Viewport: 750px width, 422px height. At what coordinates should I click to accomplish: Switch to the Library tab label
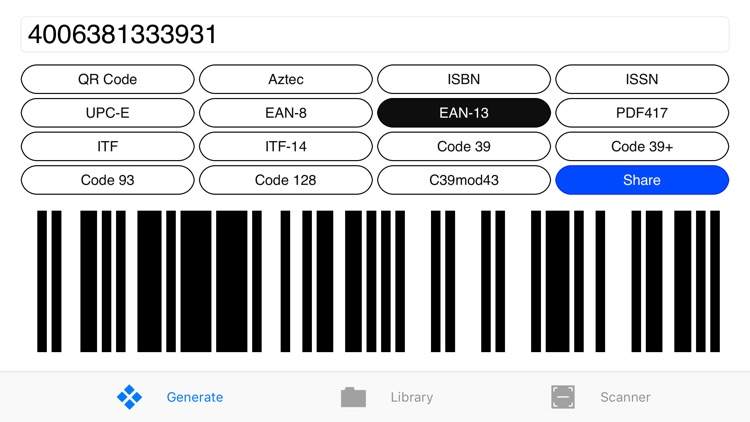tap(412, 397)
